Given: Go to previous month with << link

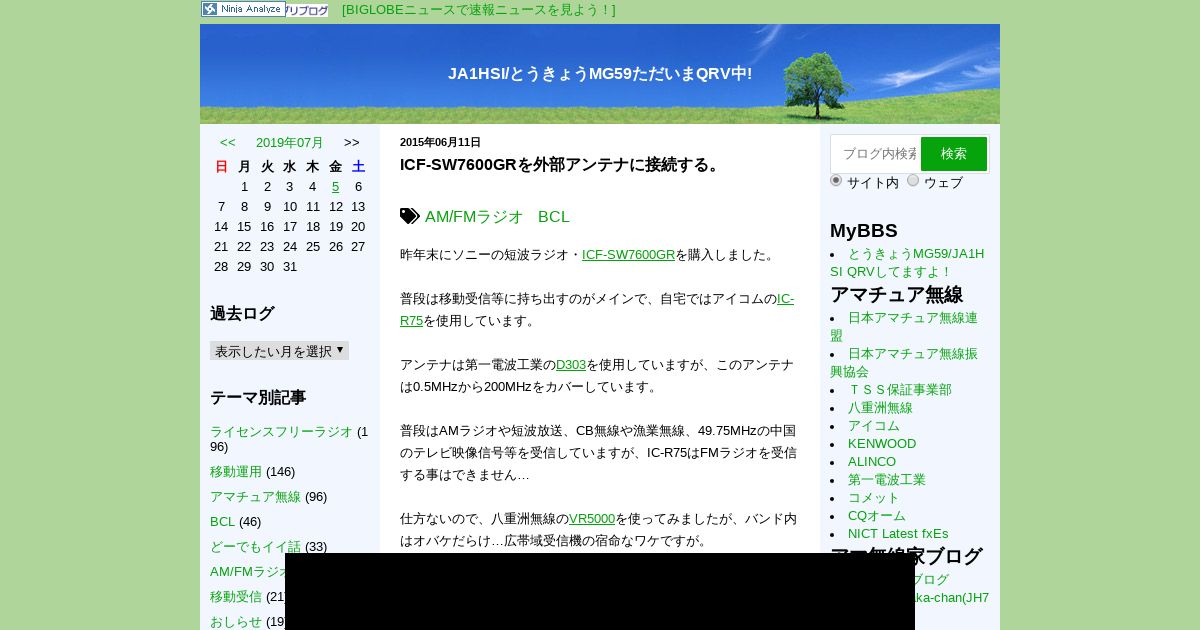Looking at the screenshot, I should (x=228, y=142).
